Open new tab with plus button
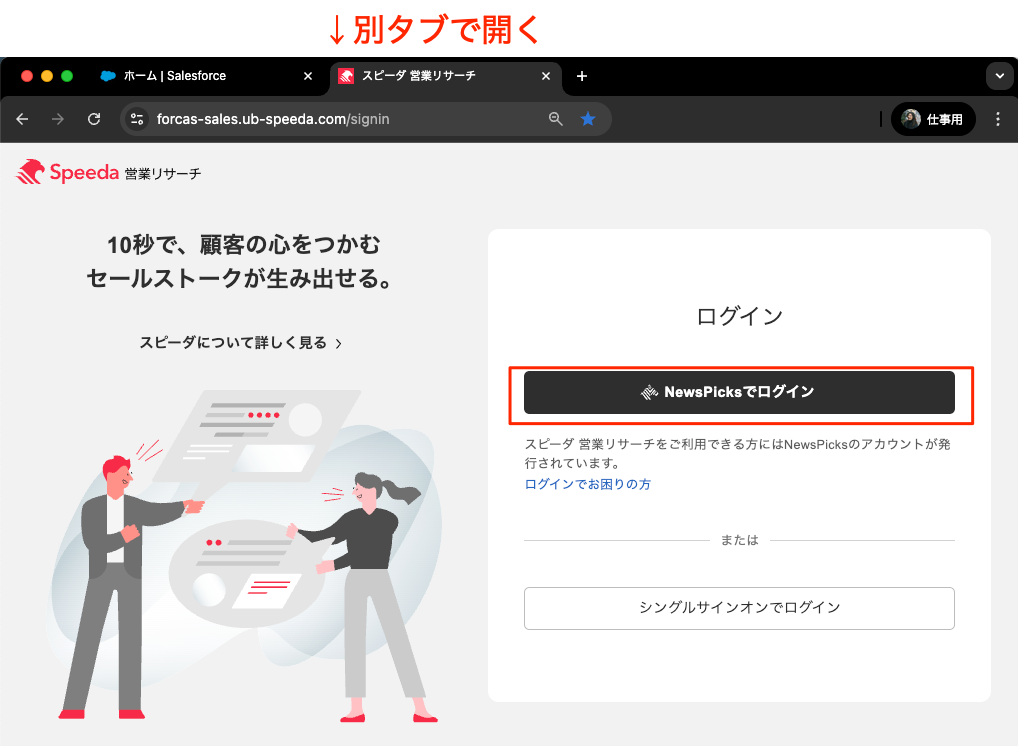This screenshot has height=746, width=1018. pos(582,76)
